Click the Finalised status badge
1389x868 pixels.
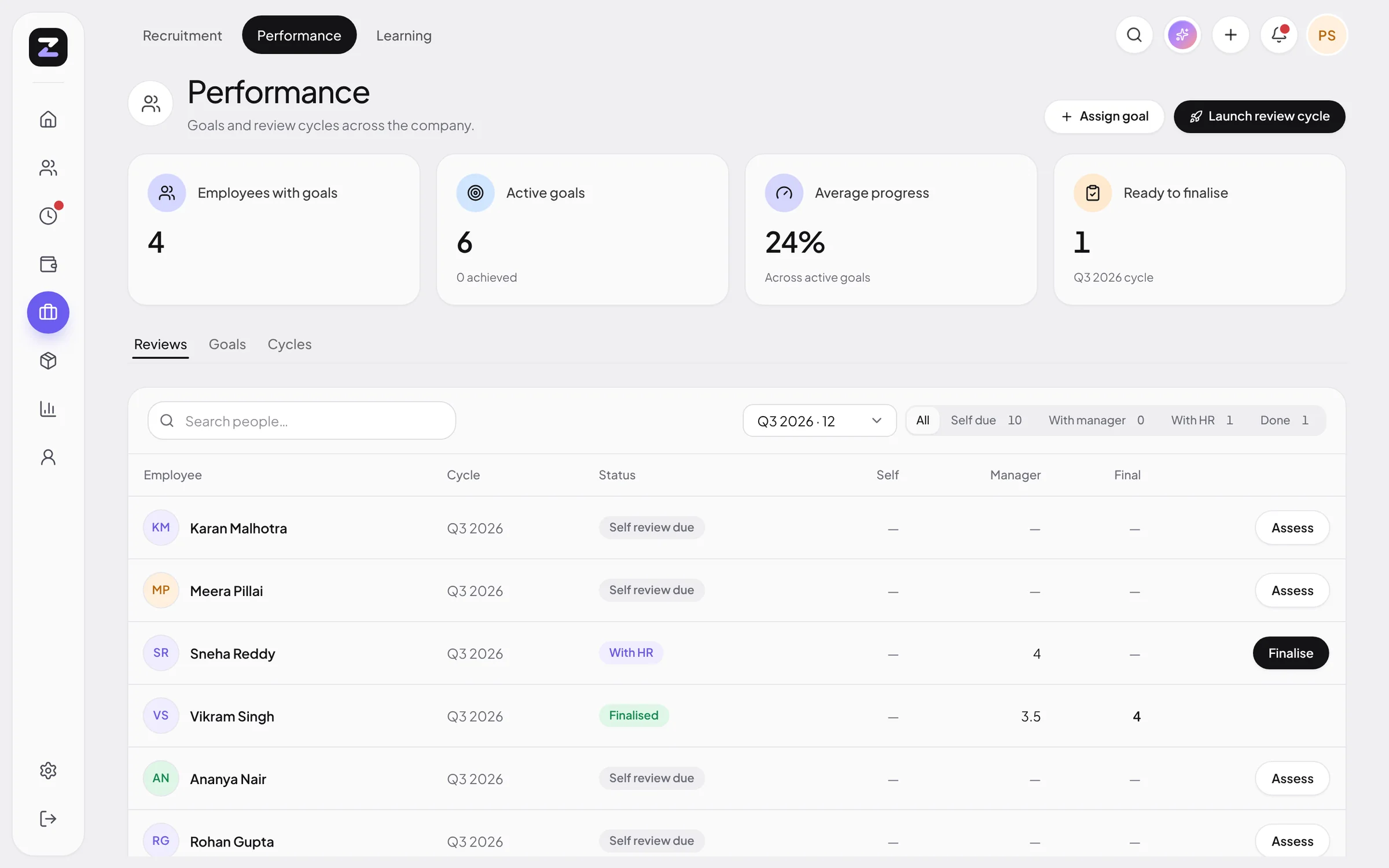634,716
